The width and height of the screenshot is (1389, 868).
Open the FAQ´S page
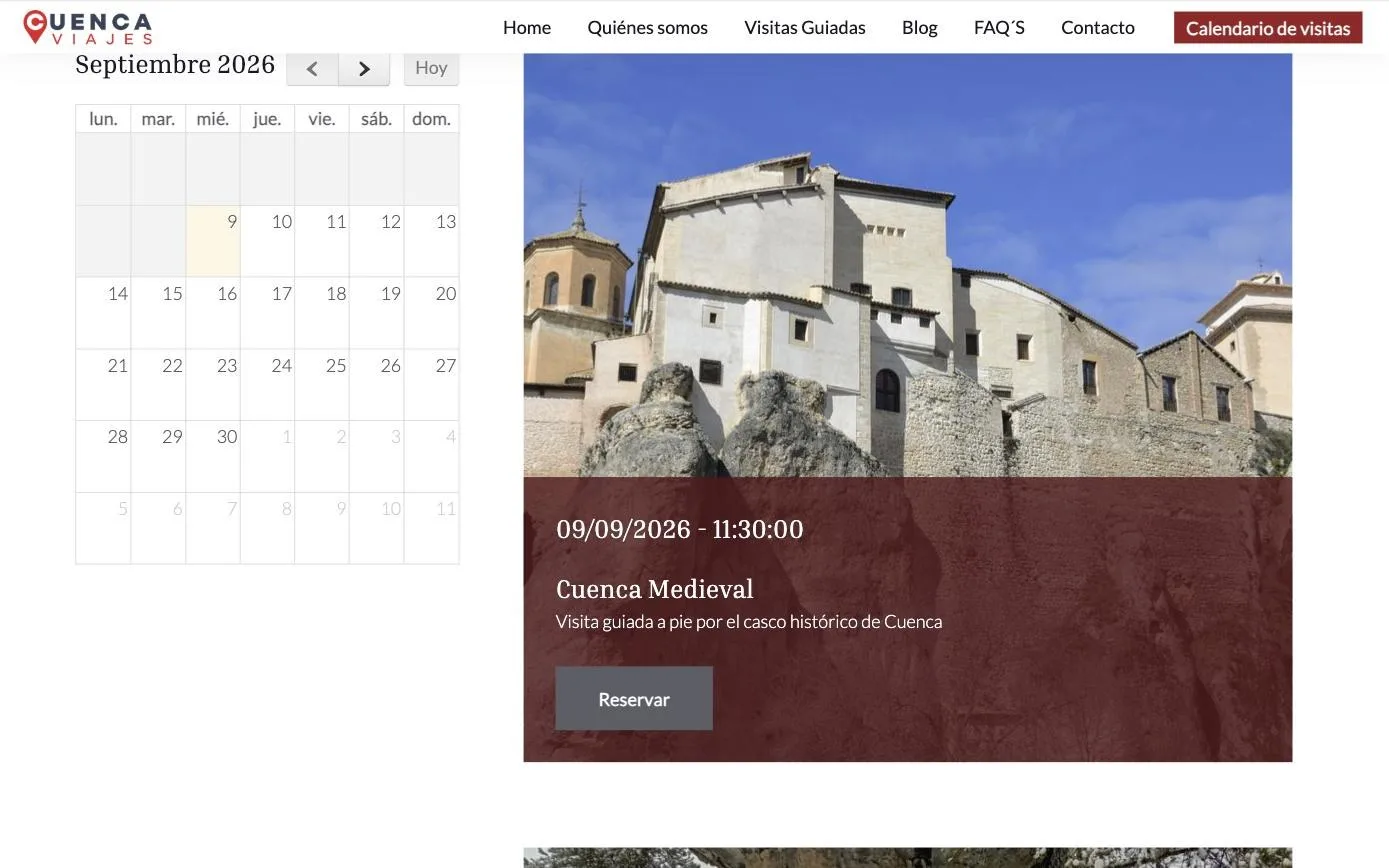click(x=999, y=27)
